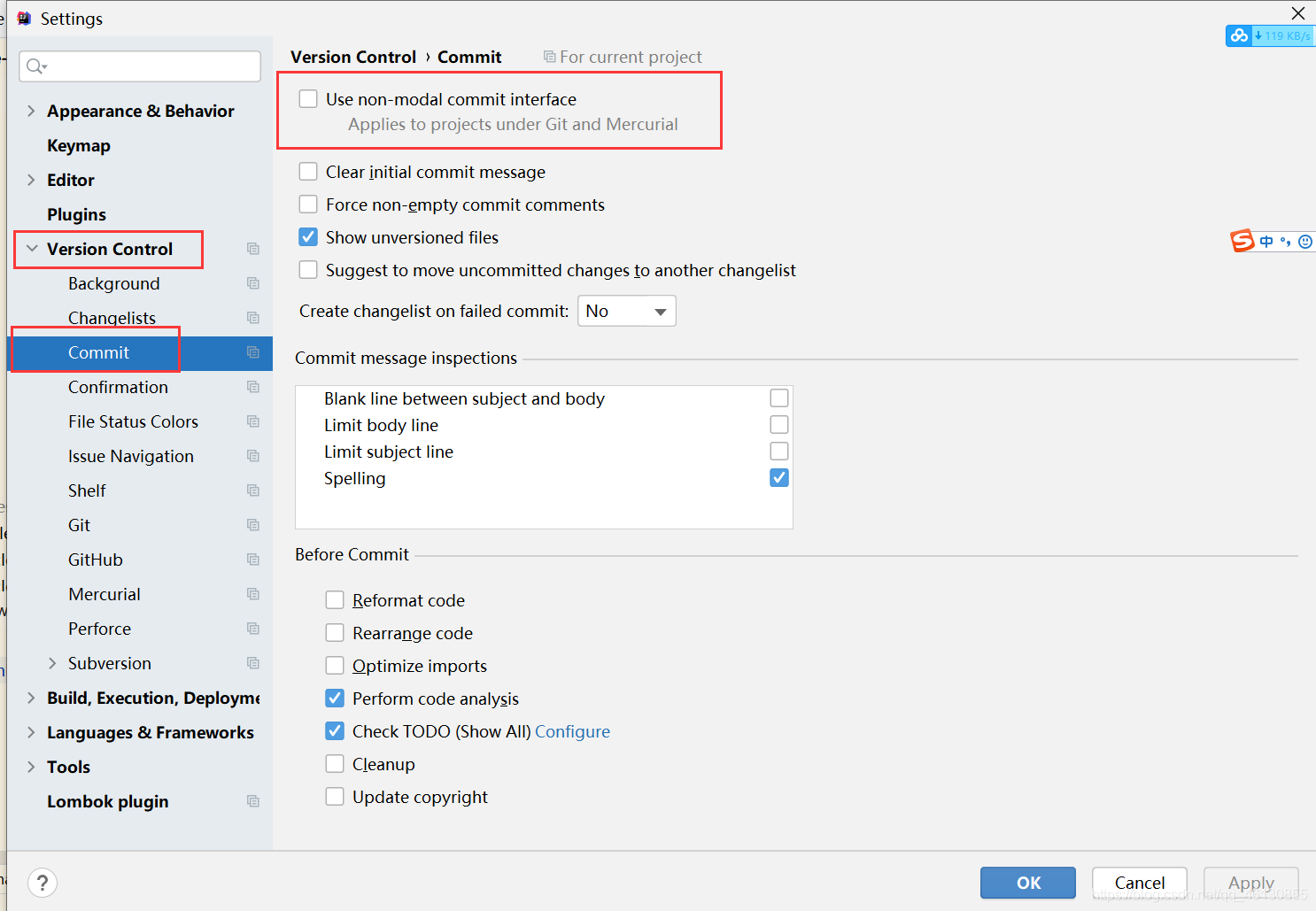Disable Spelling inspection checkbox
Screen dimensions: 1316x911
(779, 478)
